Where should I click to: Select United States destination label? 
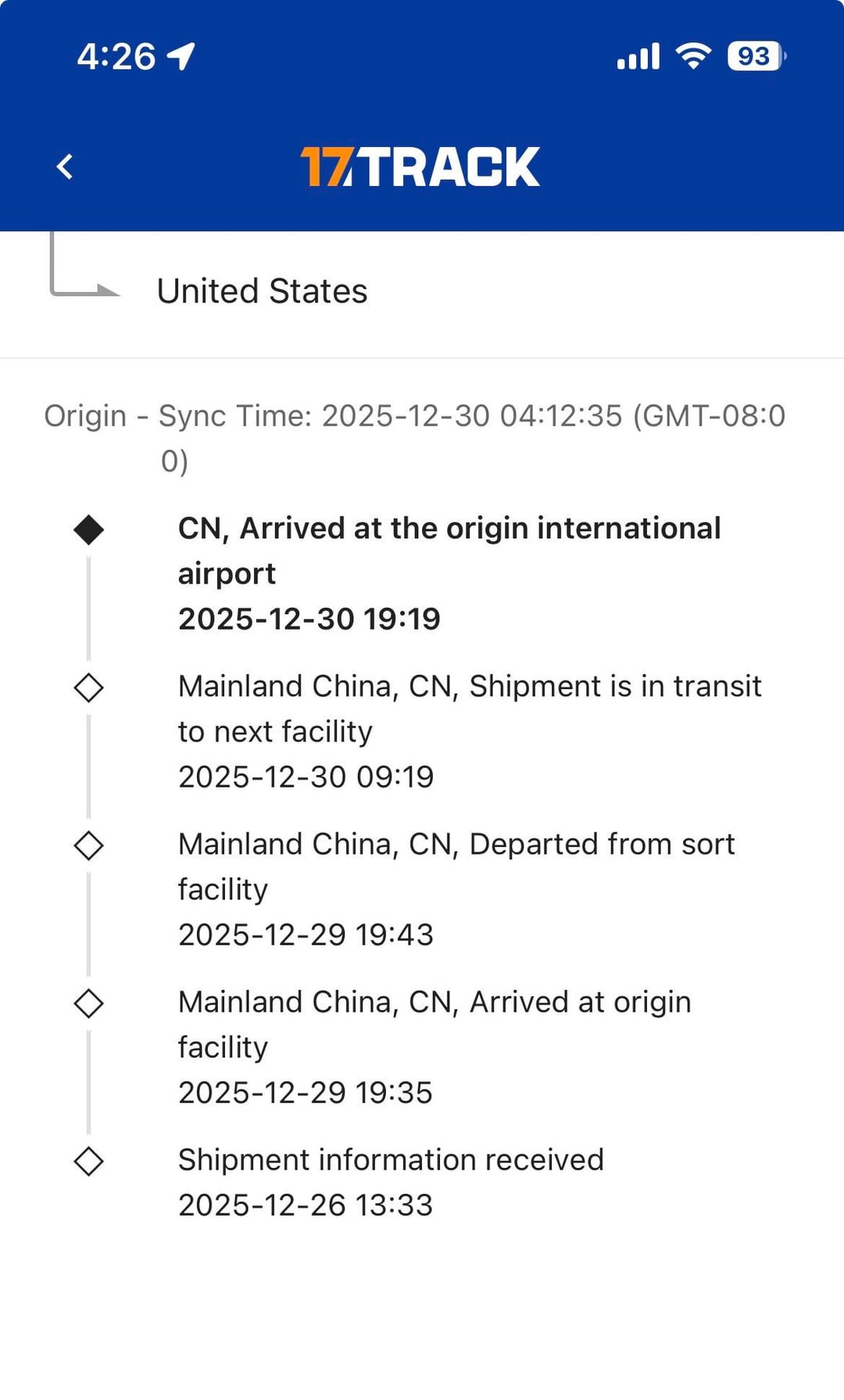click(262, 291)
